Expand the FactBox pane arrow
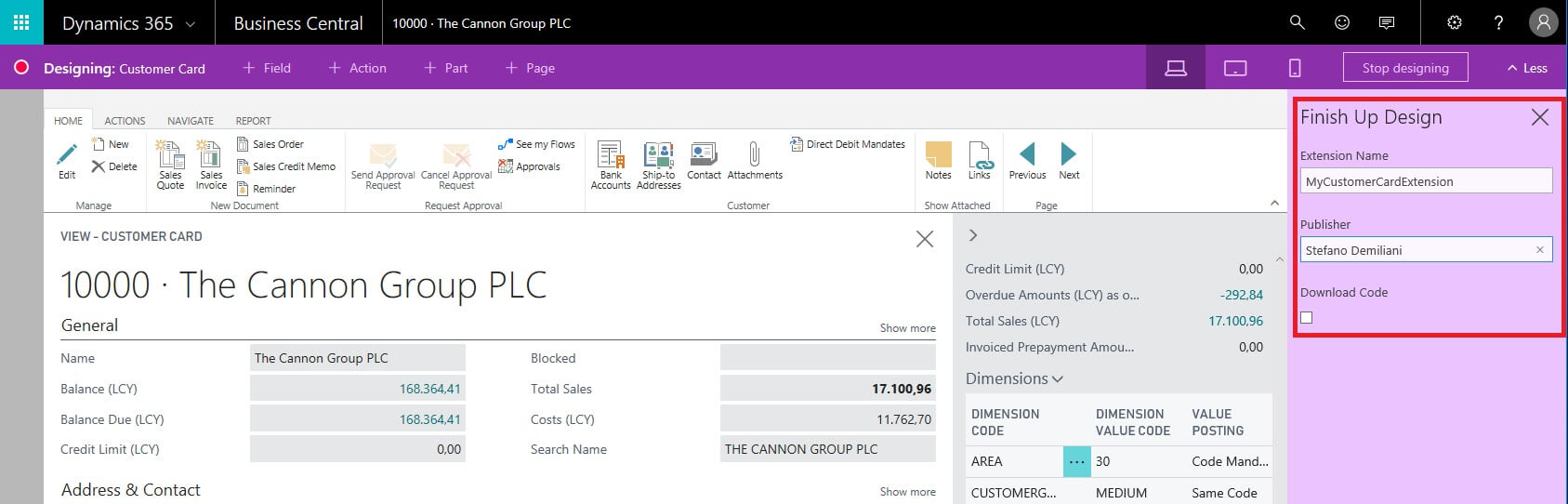 (x=973, y=235)
